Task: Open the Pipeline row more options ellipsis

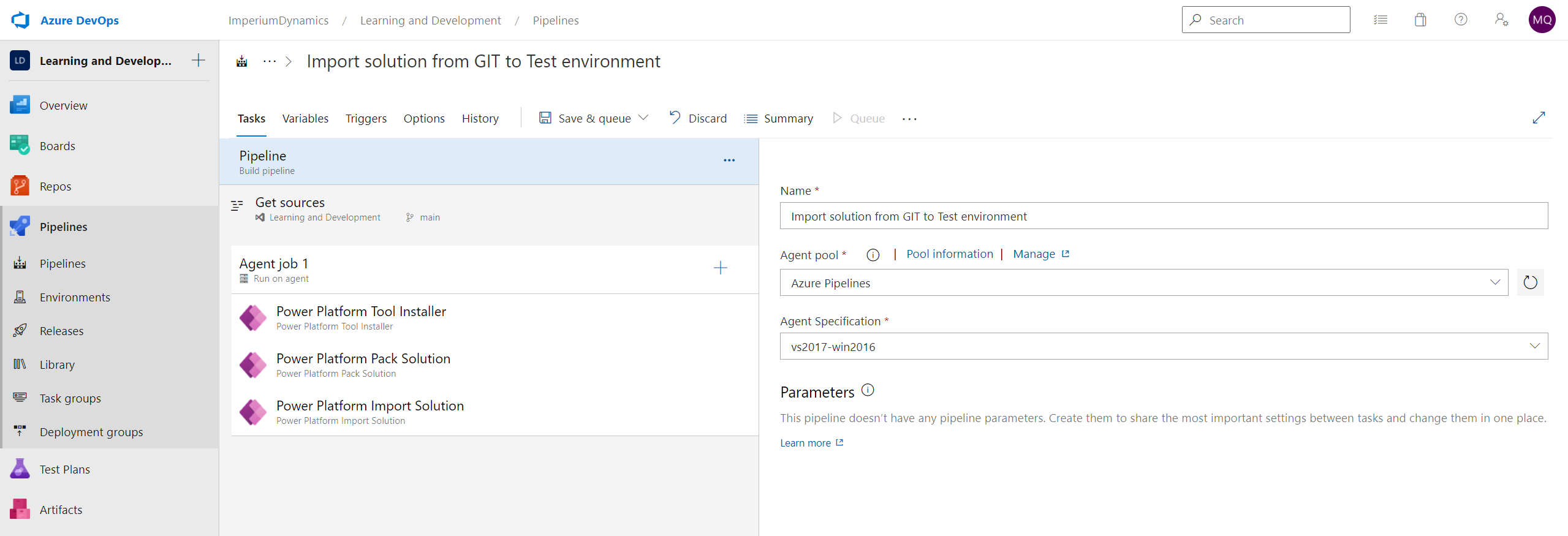Action: [729, 160]
